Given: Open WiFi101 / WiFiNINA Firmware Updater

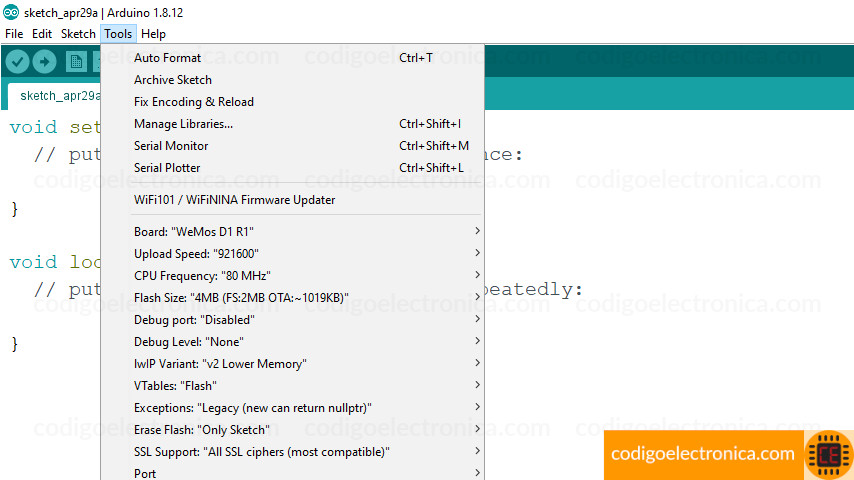Looking at the screenshot, I should click(x=292, y=200).
